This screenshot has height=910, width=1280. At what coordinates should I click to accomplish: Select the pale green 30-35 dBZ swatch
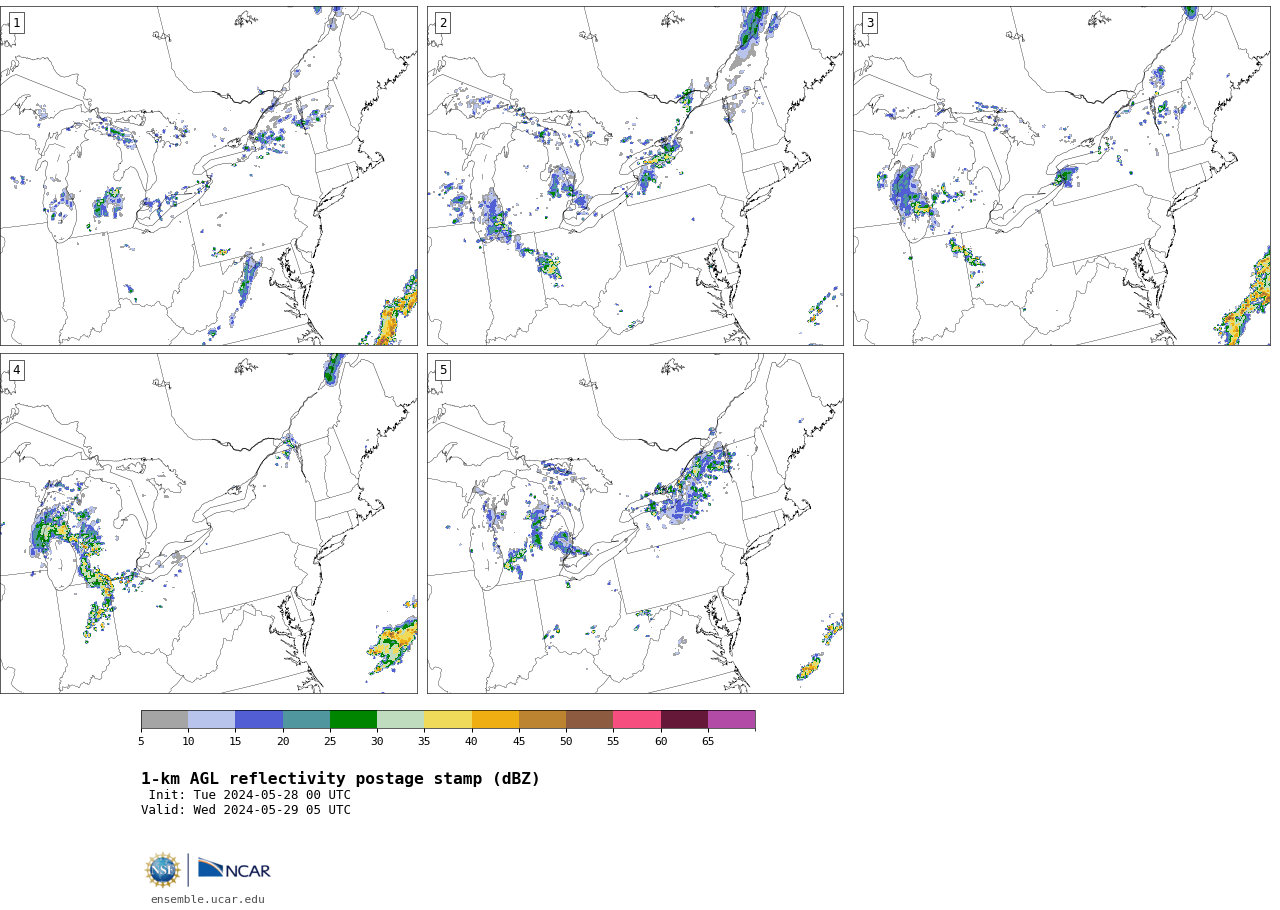[400, 720]
